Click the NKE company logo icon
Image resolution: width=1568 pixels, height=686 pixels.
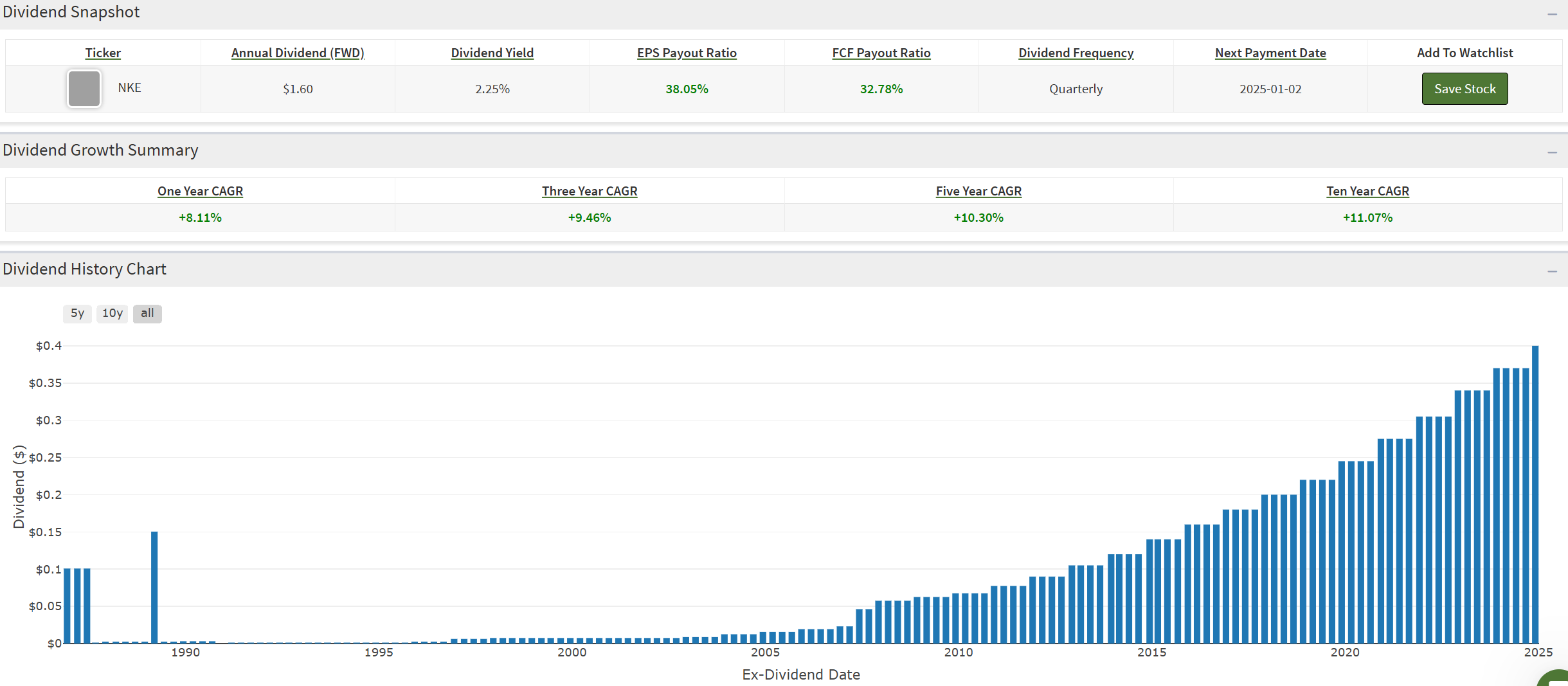click(84, 89)
